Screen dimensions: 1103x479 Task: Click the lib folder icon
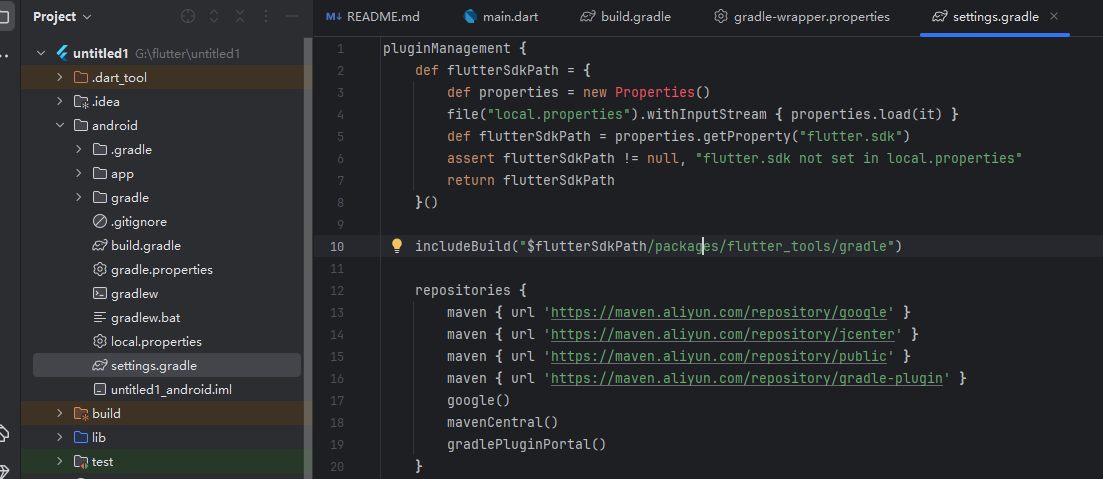tap(81, 438)
